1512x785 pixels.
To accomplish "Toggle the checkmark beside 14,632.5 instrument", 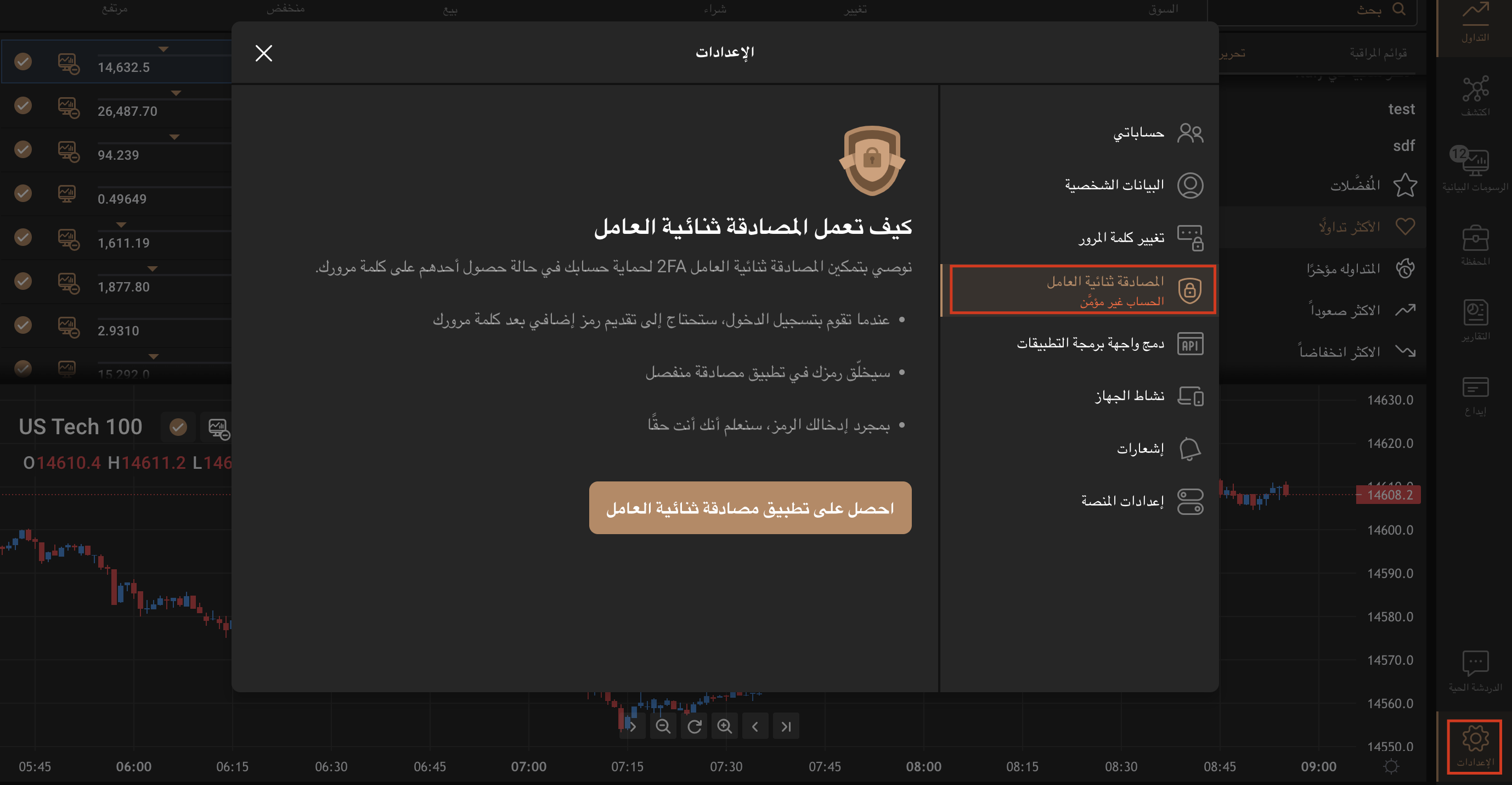I will coord(23,60).
